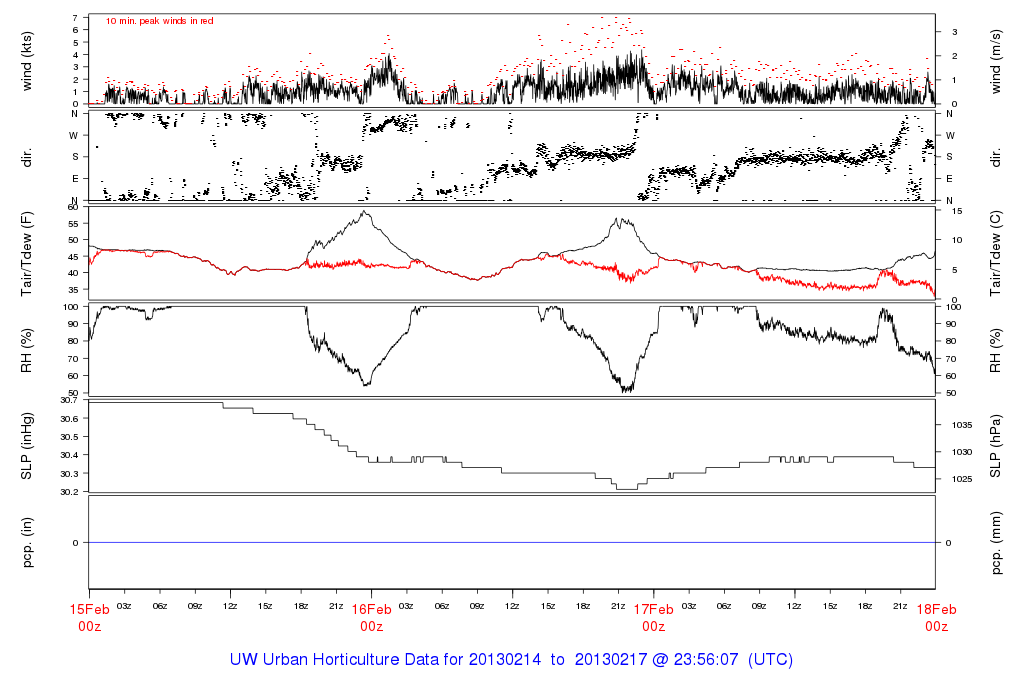Click the 16Feb 00z date label

tap(372, 618)
